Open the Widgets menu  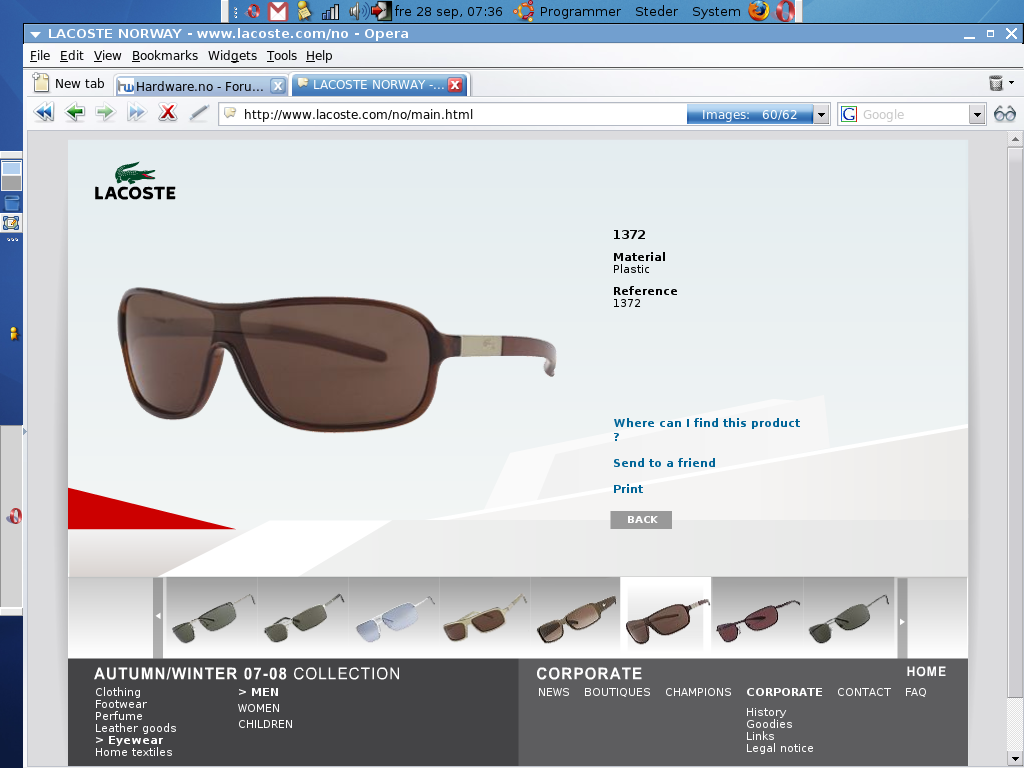[x=232, y=56]
